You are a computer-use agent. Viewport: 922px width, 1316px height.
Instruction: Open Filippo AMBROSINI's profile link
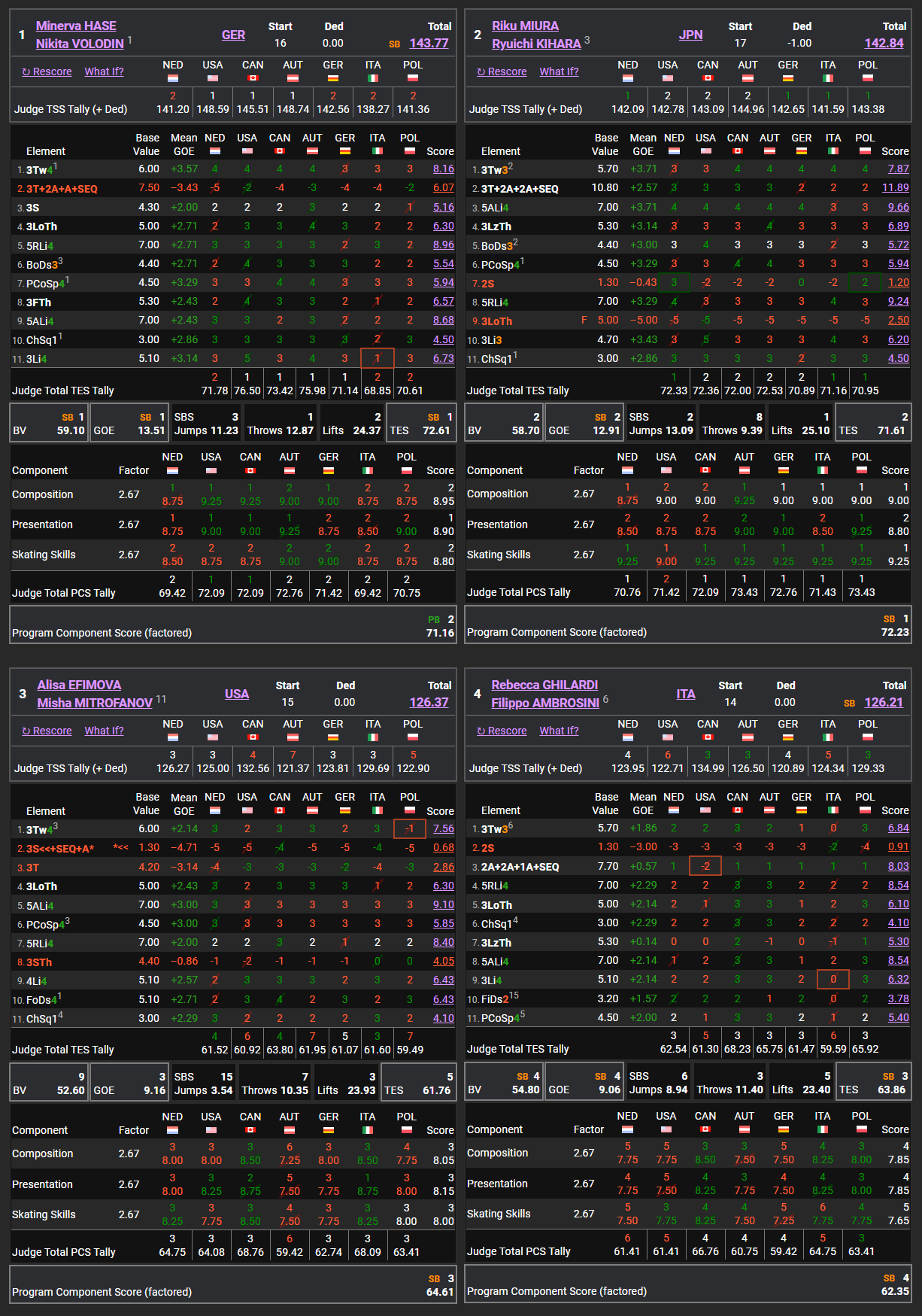(545, 703)
